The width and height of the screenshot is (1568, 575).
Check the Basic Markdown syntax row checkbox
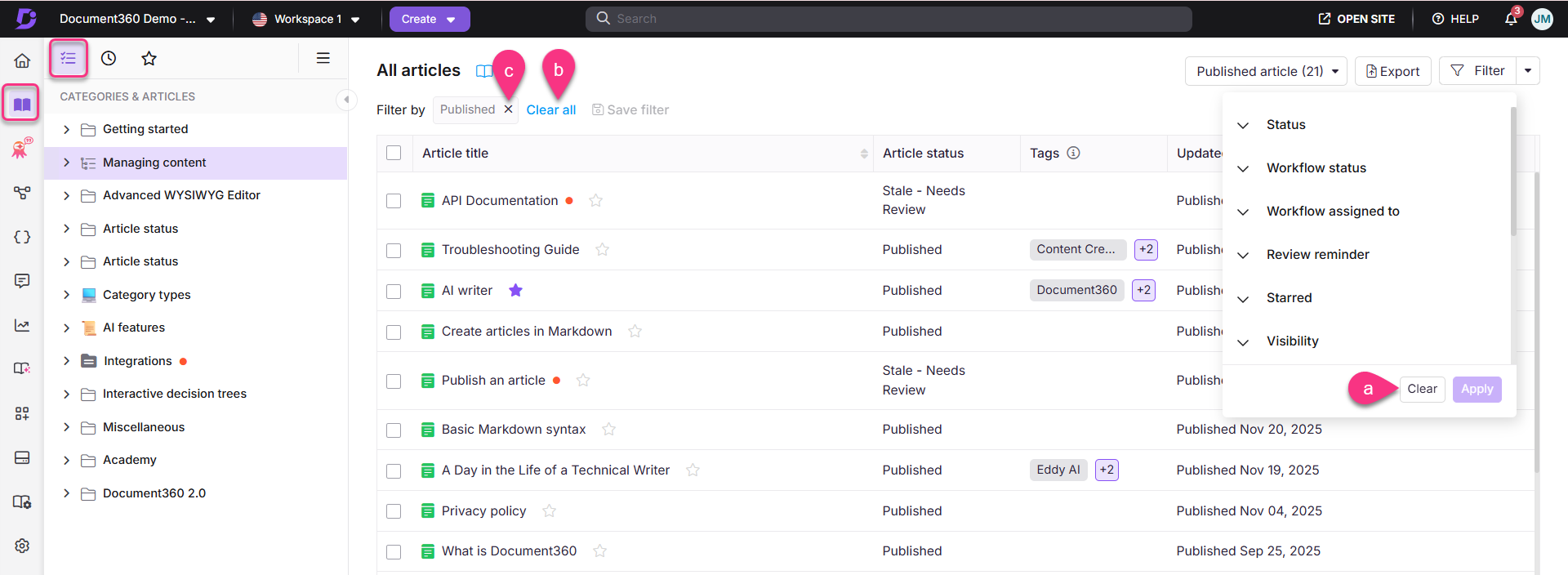[394, 430]
